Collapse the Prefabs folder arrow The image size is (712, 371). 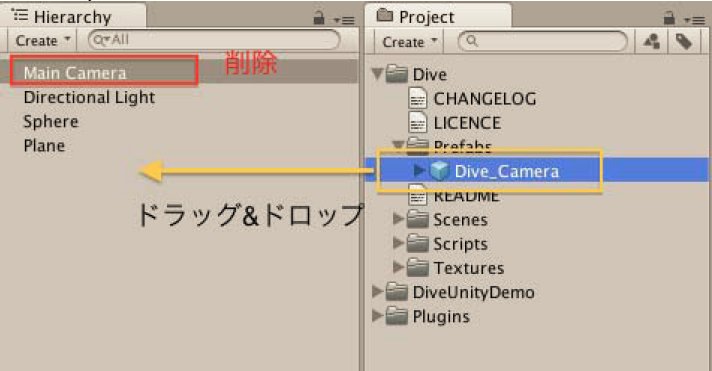tap(398, 144)
